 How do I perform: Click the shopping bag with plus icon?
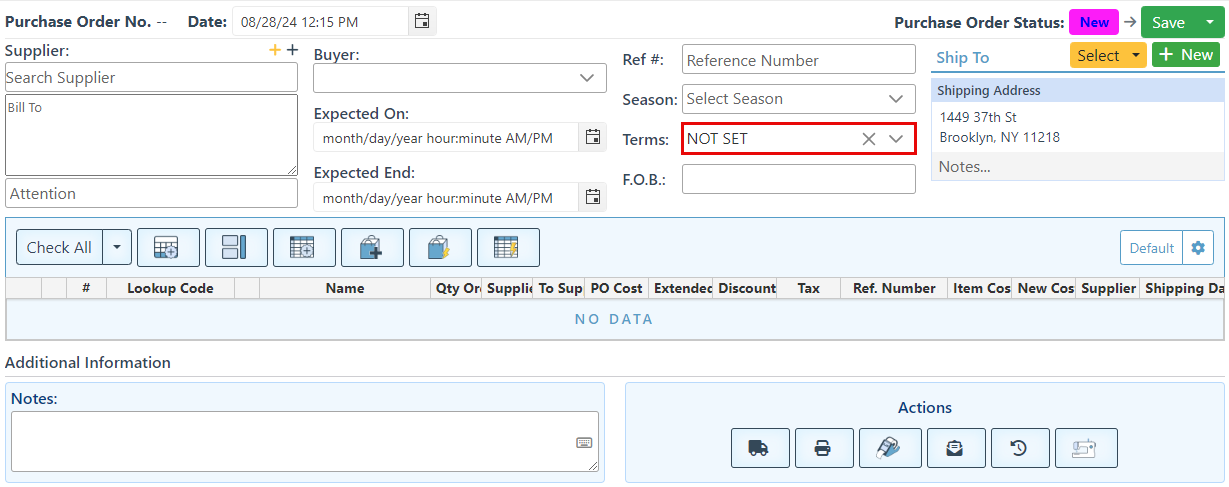coord(372,247)
